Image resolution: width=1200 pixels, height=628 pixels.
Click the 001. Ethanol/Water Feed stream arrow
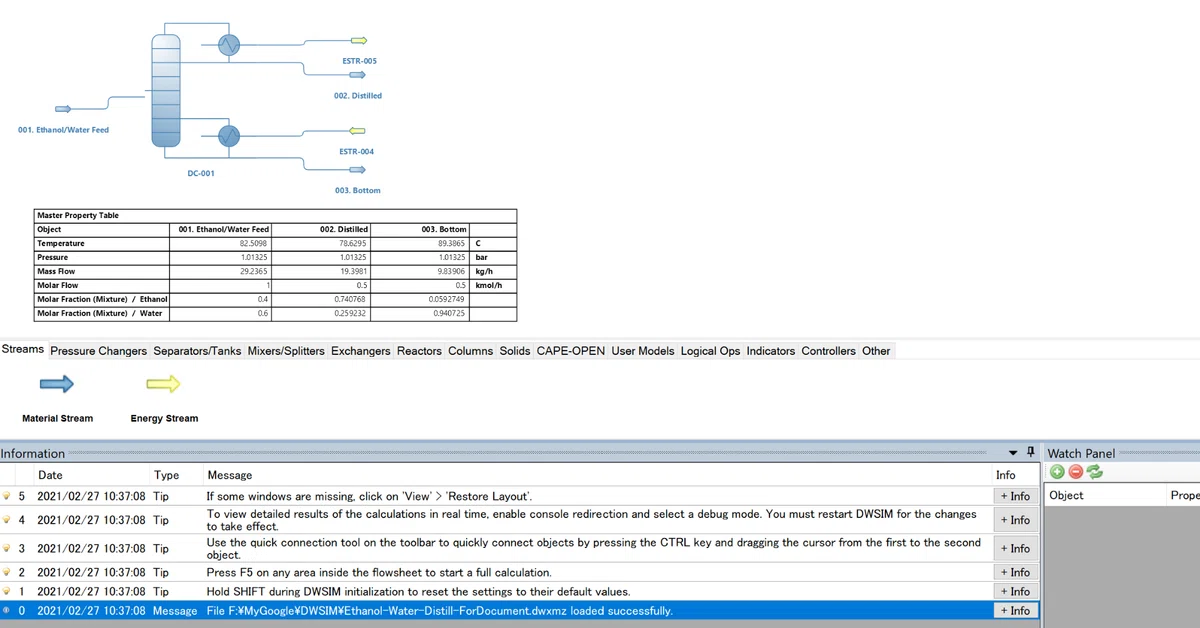click(62, 108)
